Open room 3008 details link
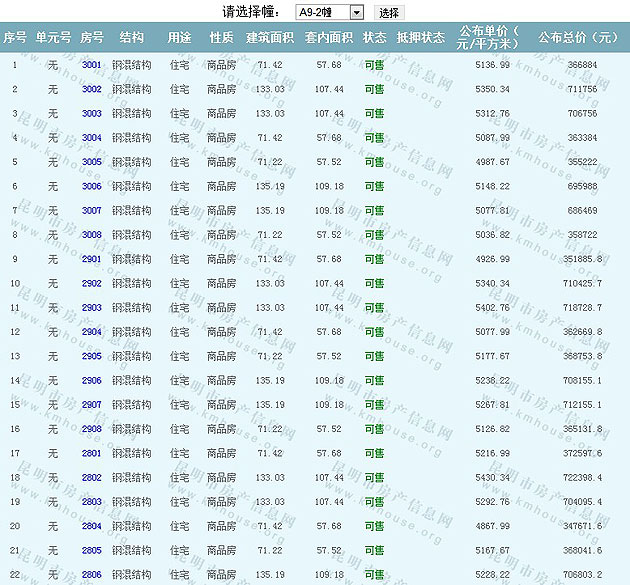Viewport: 630px width, 585px height. pos(92,235)
